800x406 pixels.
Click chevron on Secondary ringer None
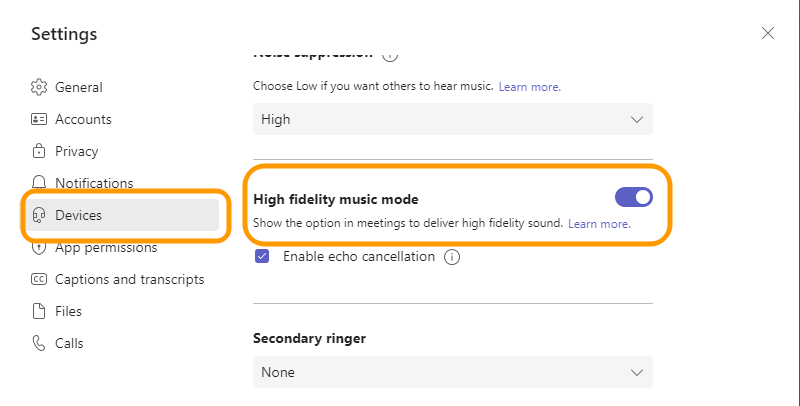(x=637, y=372)
